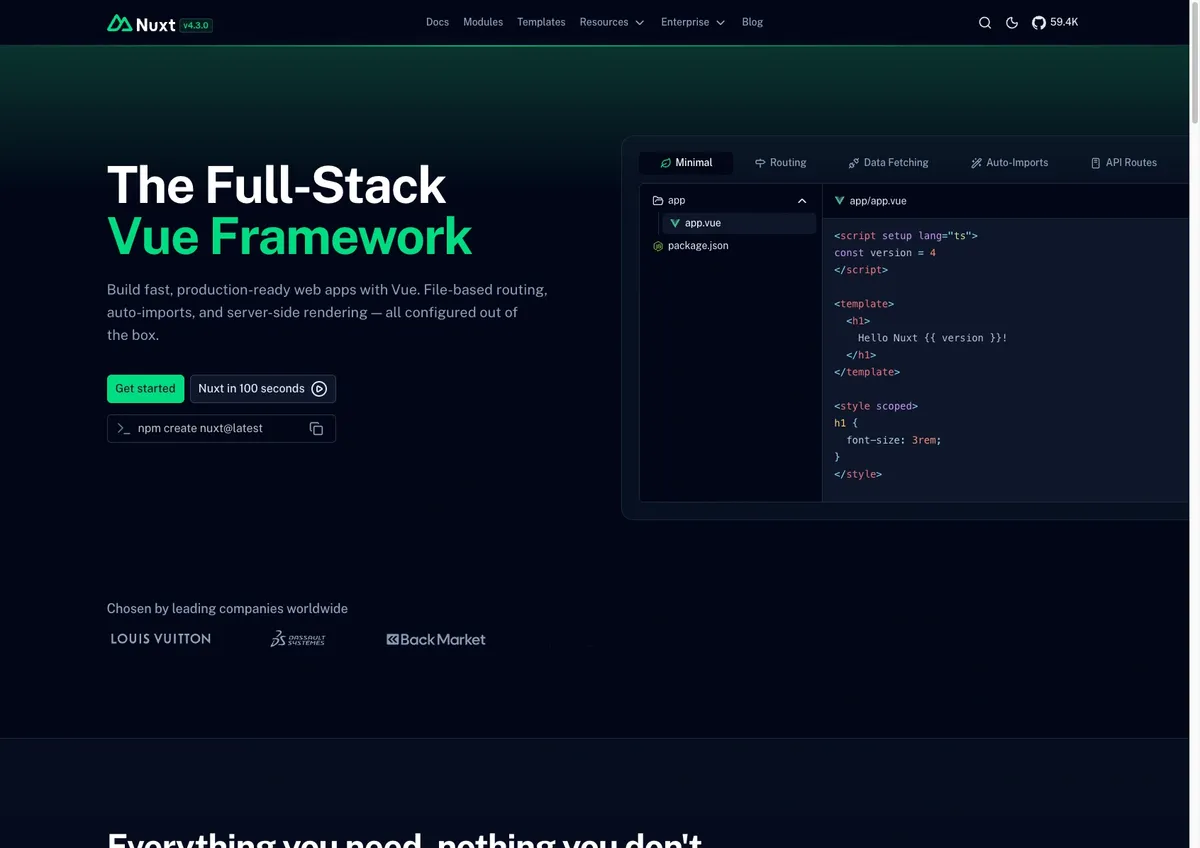The width and height of the screenshot is (1200, 848).
Task: Switch to the Routing tab
Action: click(x=780, y=163)
